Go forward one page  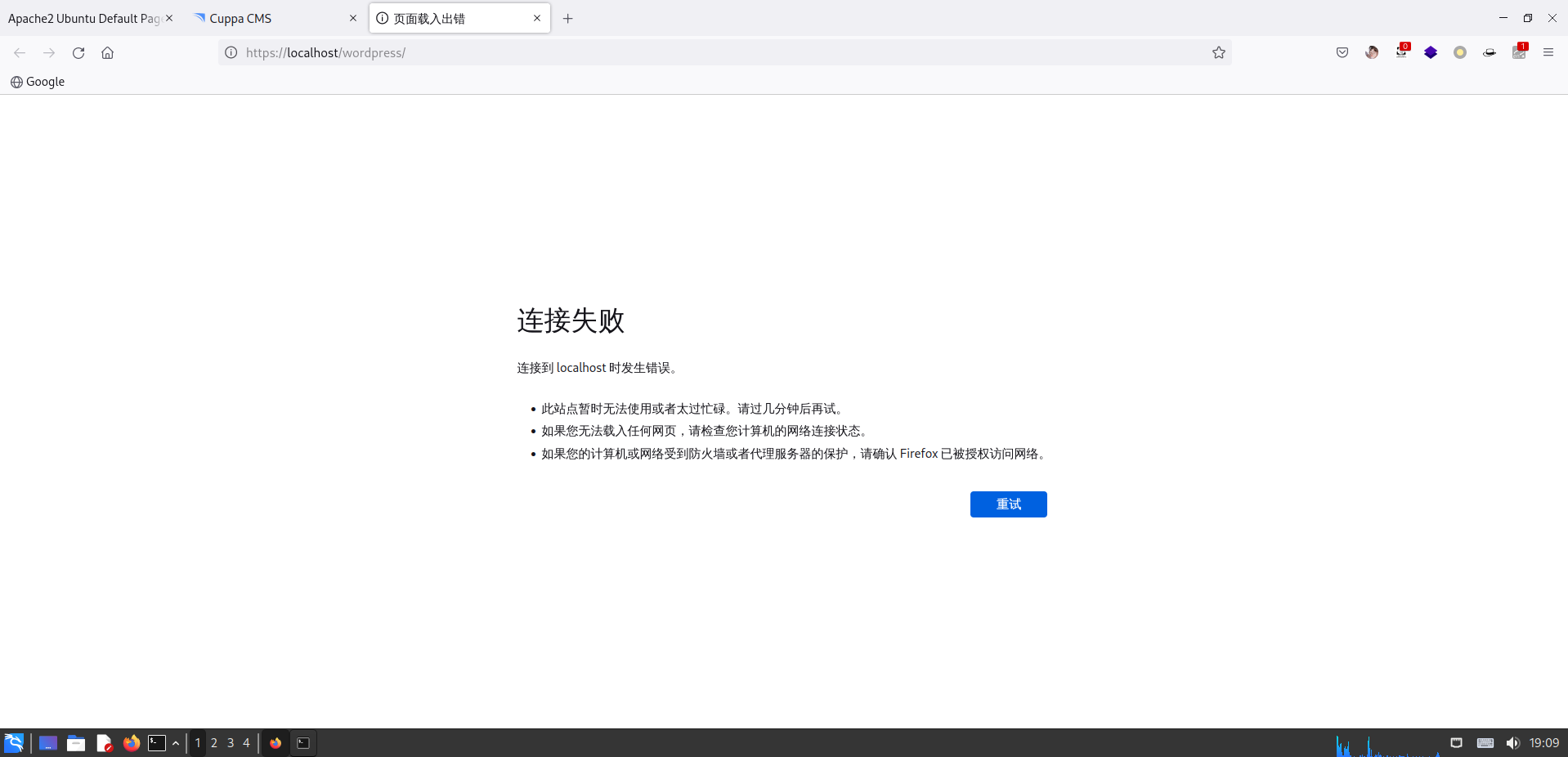coord(49,52)
